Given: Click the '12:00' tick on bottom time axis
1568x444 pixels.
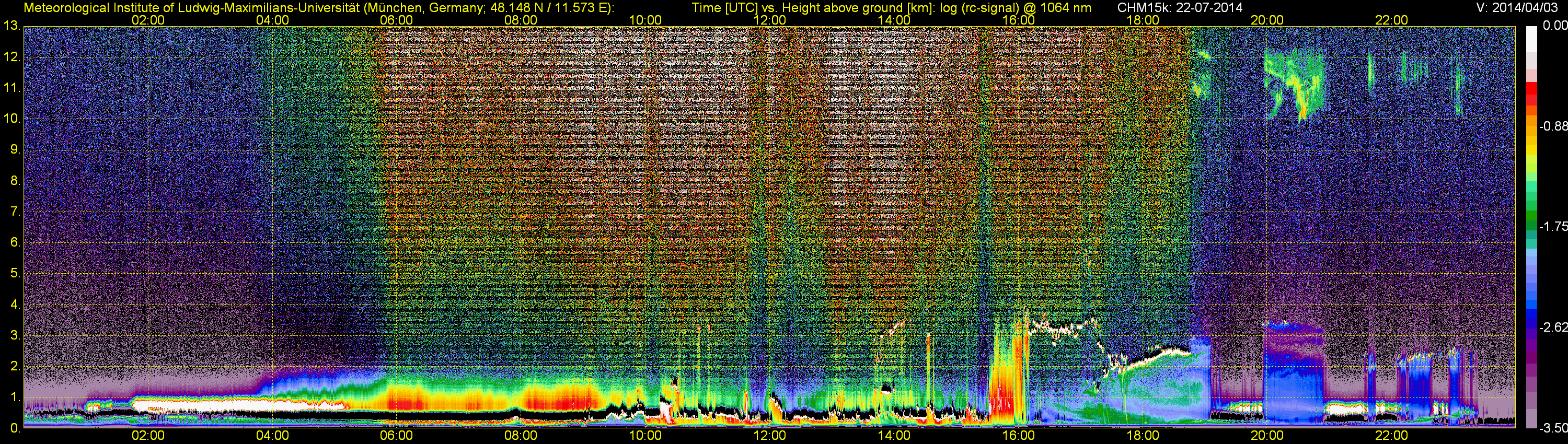Looking at the screenshot, I should point(769,436).
